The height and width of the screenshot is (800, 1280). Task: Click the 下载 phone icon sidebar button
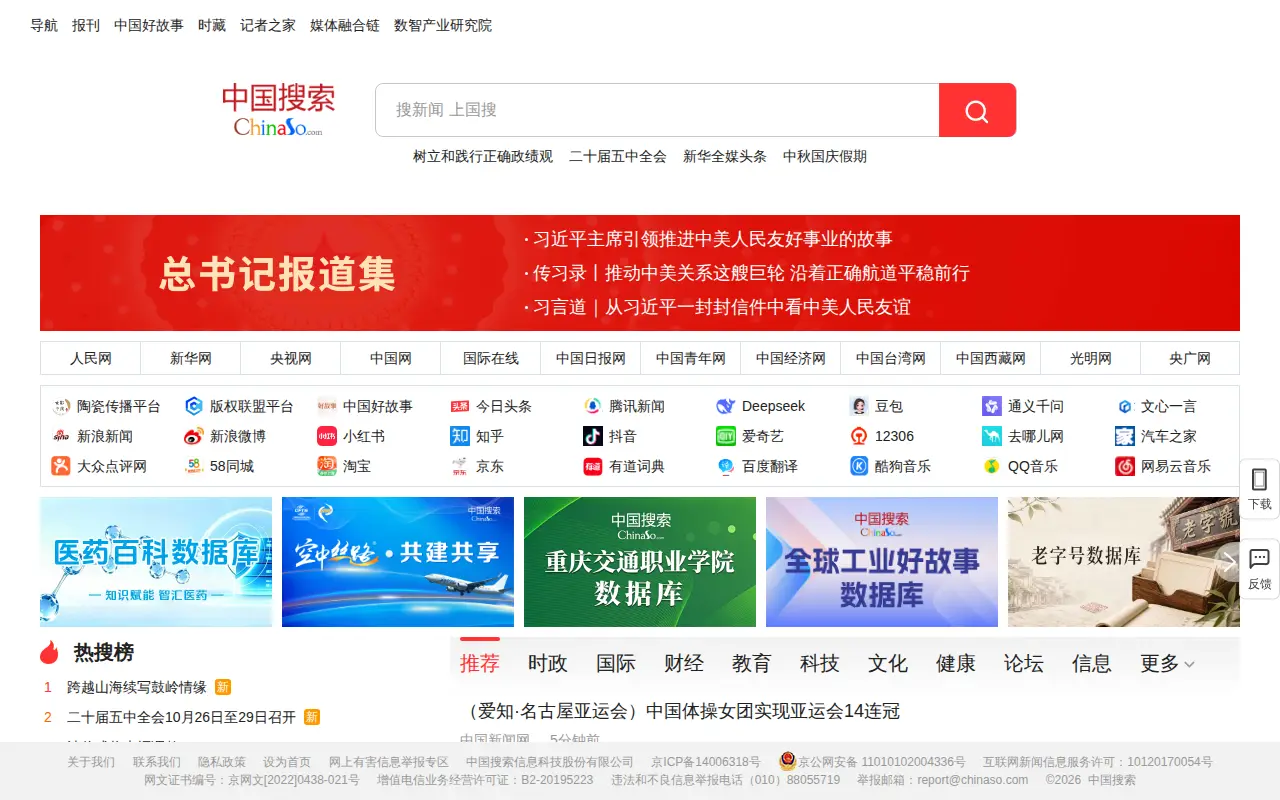click(1260, 488)
